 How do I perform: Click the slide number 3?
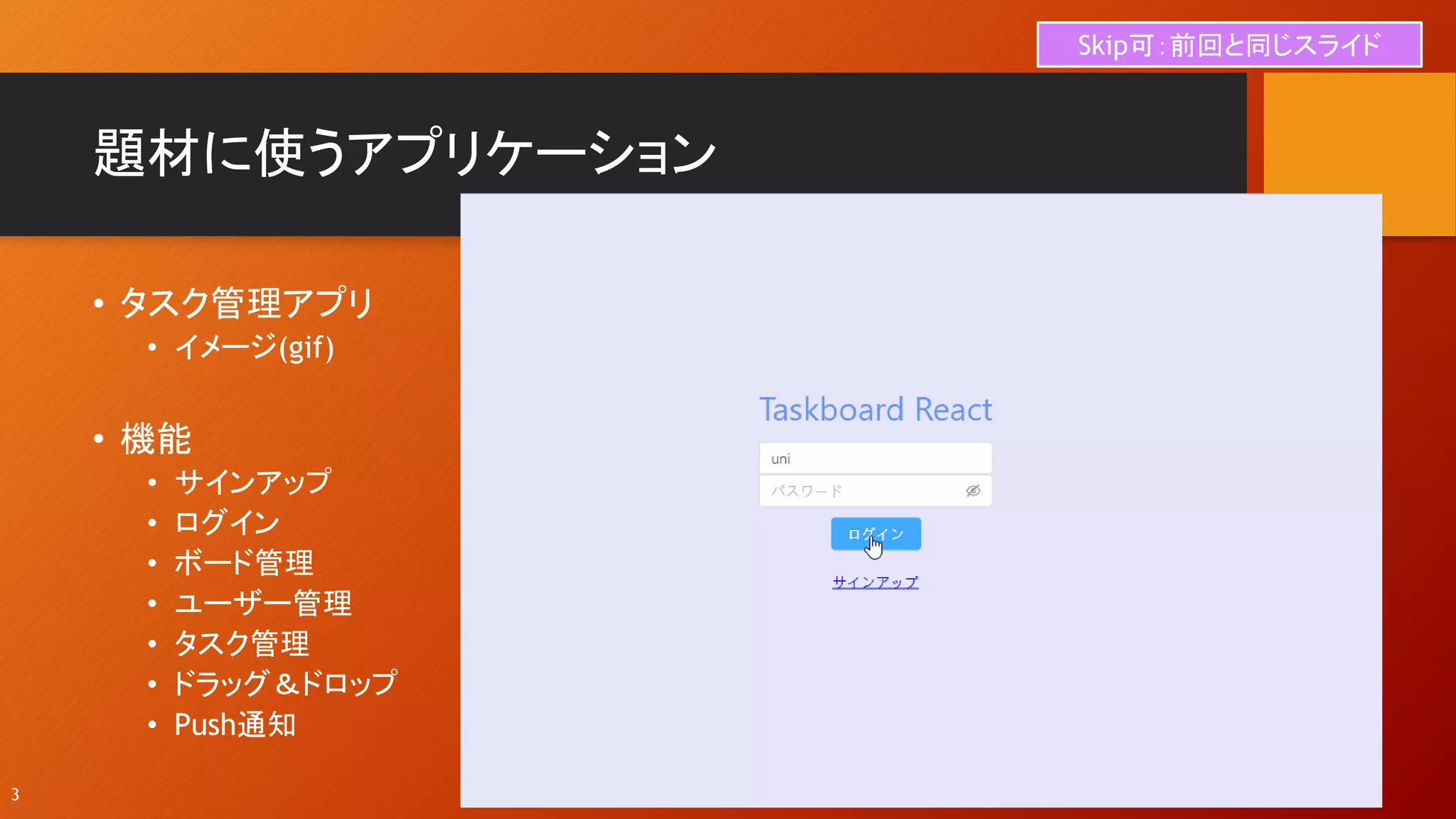point(15,795)
